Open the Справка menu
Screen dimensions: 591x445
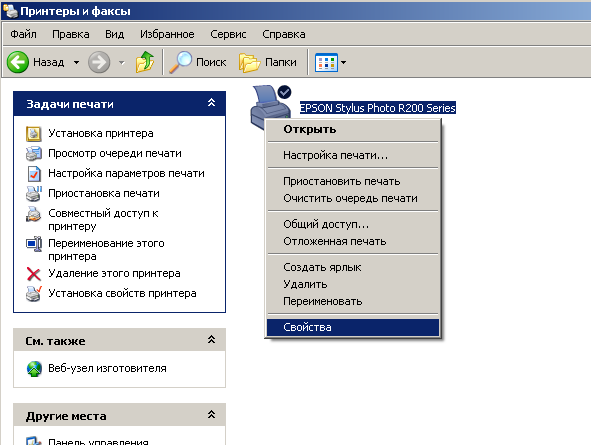tap(284, 34)
